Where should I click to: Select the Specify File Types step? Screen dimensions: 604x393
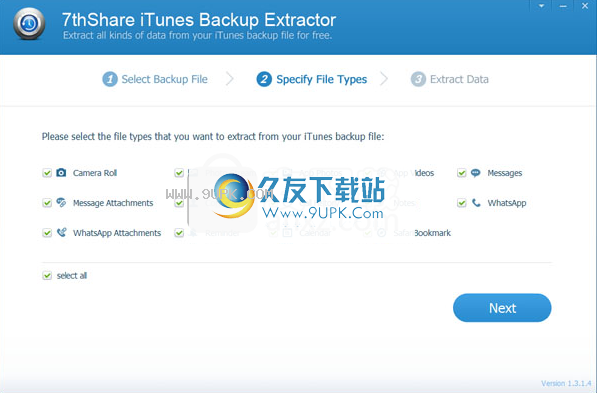click(312, 79)
